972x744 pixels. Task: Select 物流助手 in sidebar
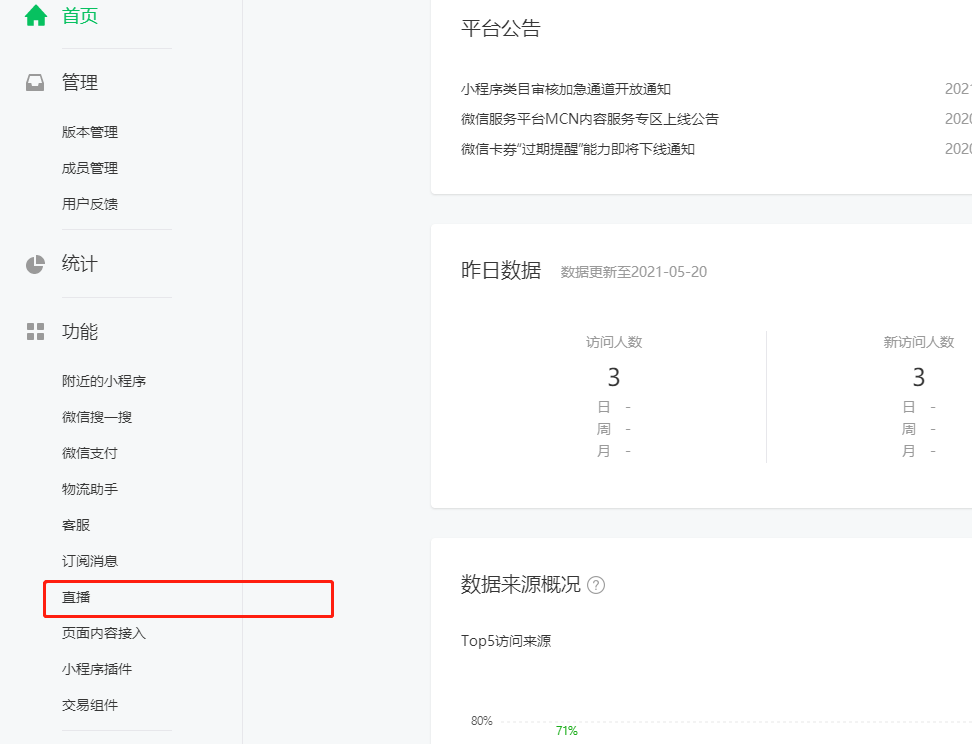point(90,489)
